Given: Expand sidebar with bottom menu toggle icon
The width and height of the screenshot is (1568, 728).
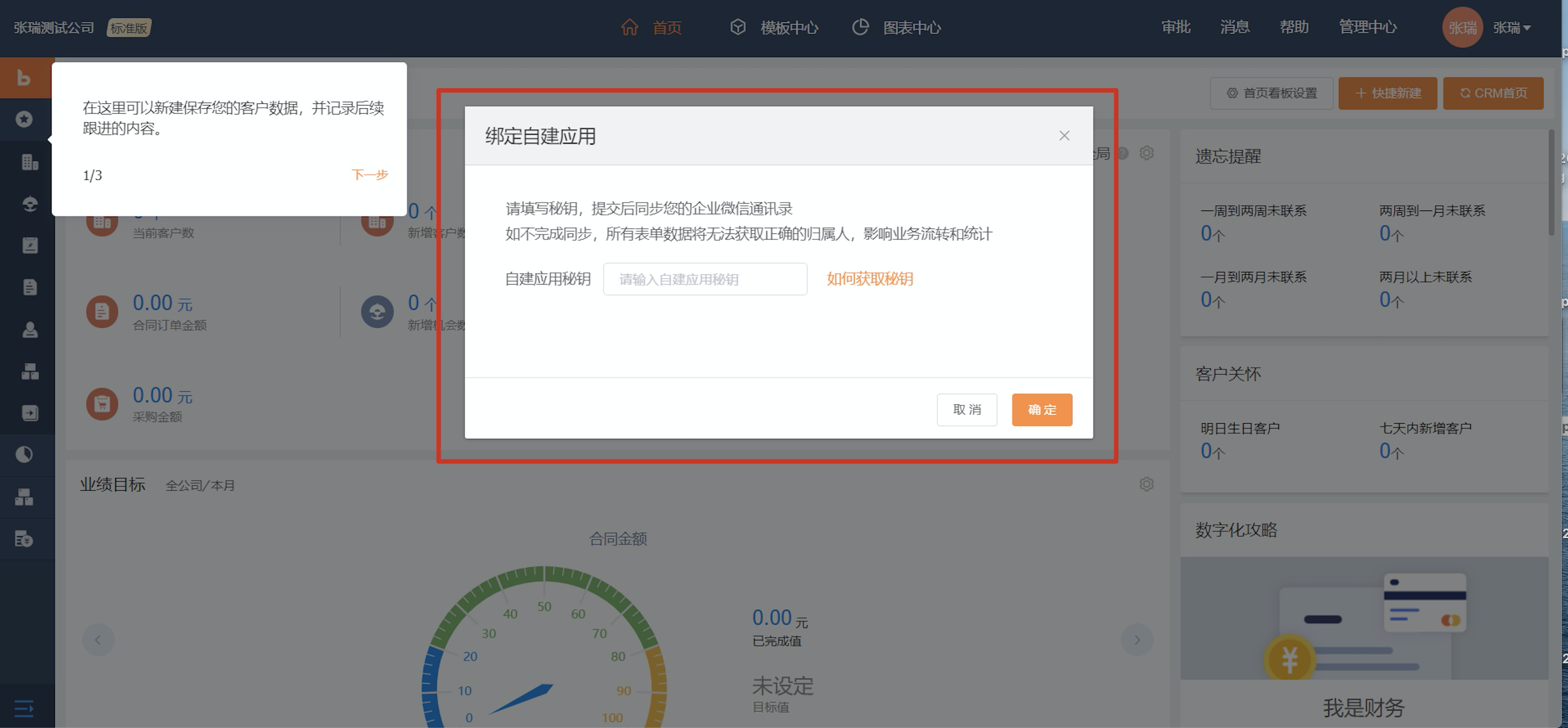Looking at the screenshot, I should (25, 708).
